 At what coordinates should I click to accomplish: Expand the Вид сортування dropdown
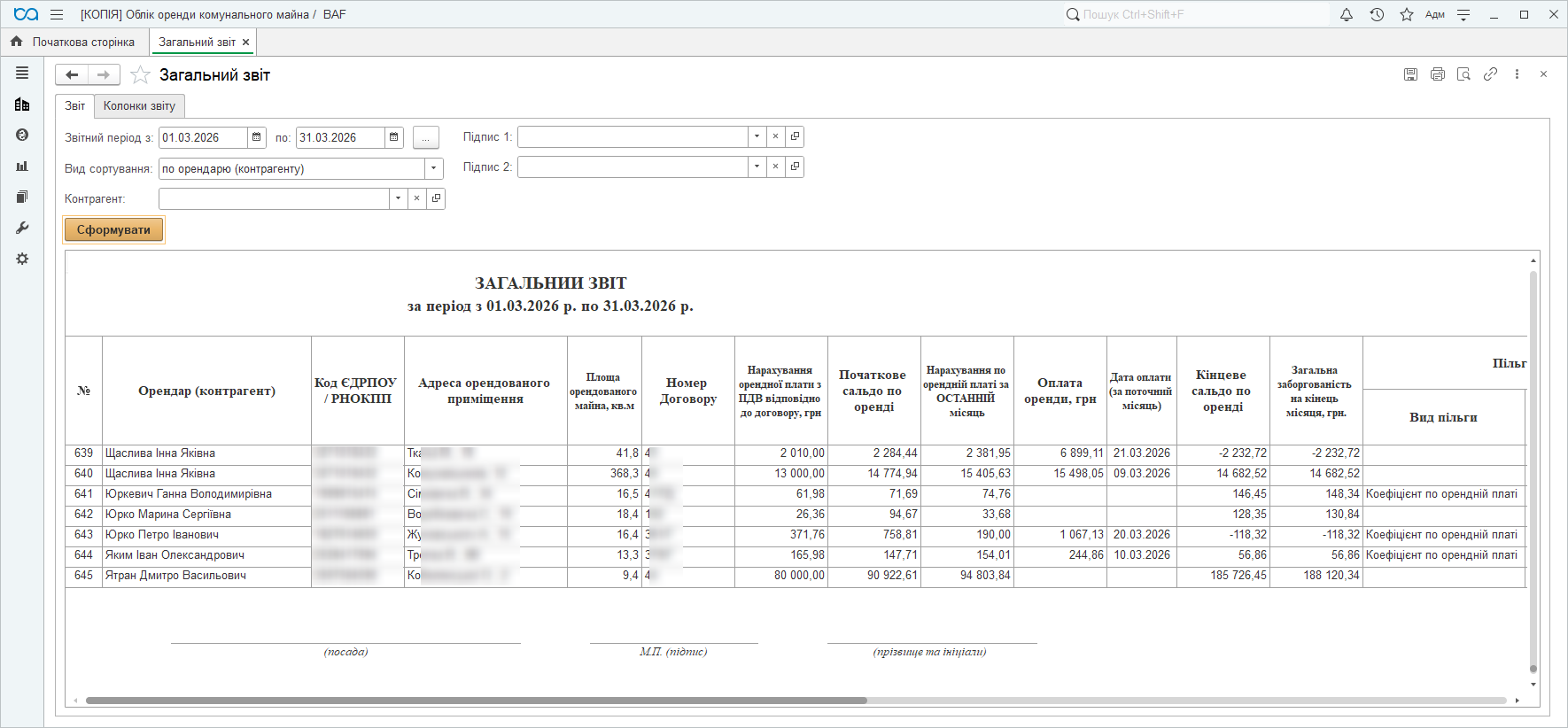pyautogui.click(x=433, y=168)
